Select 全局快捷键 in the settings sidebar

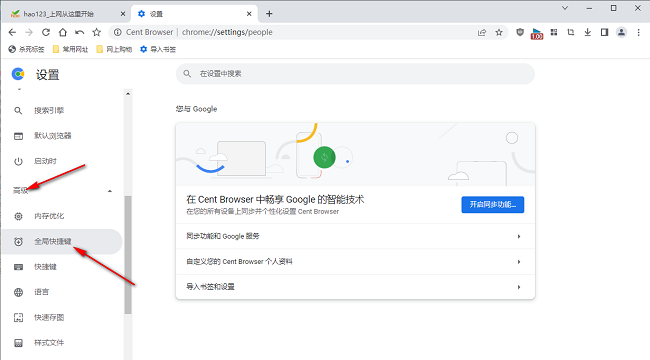62,242
